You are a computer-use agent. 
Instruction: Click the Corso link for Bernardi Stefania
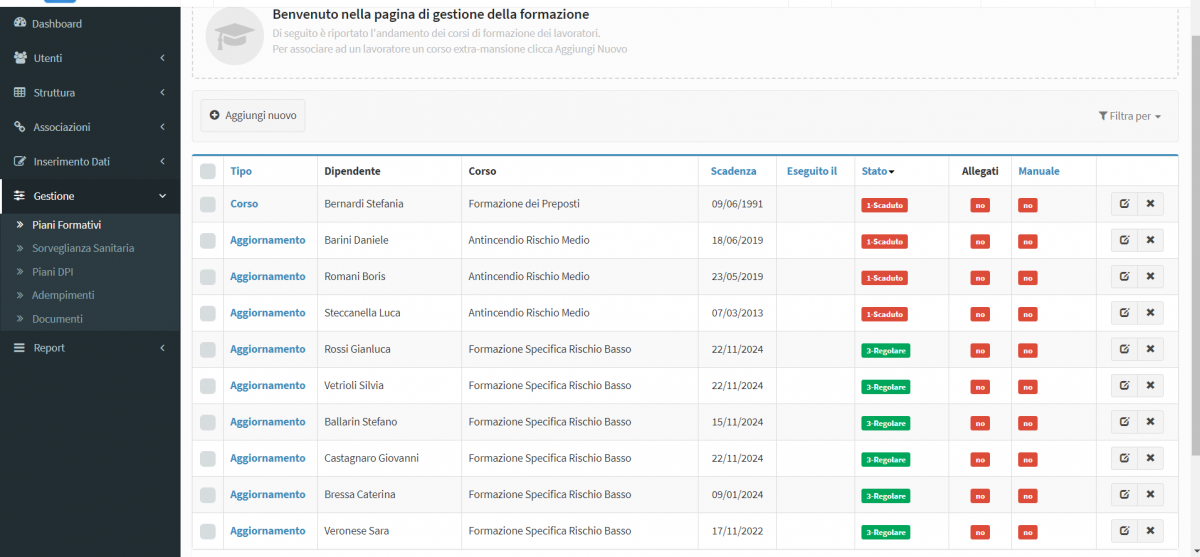tap(244, 204)
